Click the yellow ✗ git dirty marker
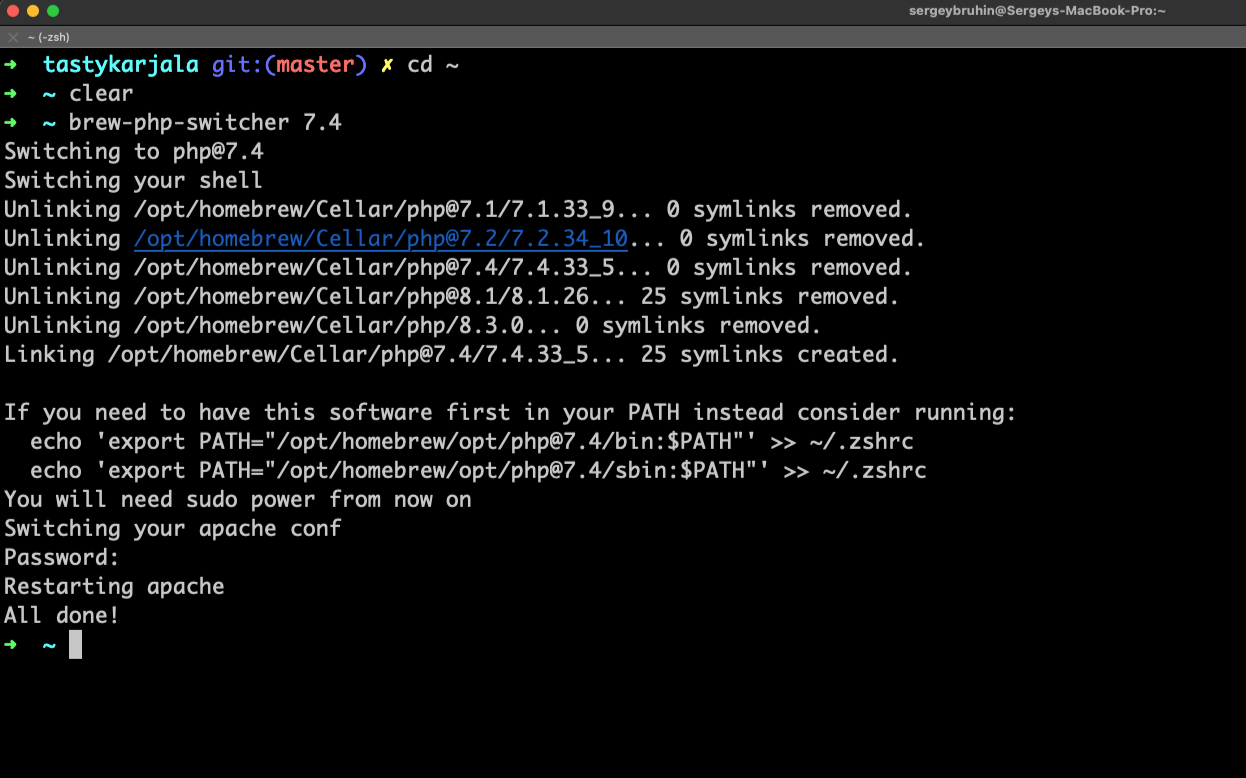Viewport: 1246px width, 778px height. 387,65
